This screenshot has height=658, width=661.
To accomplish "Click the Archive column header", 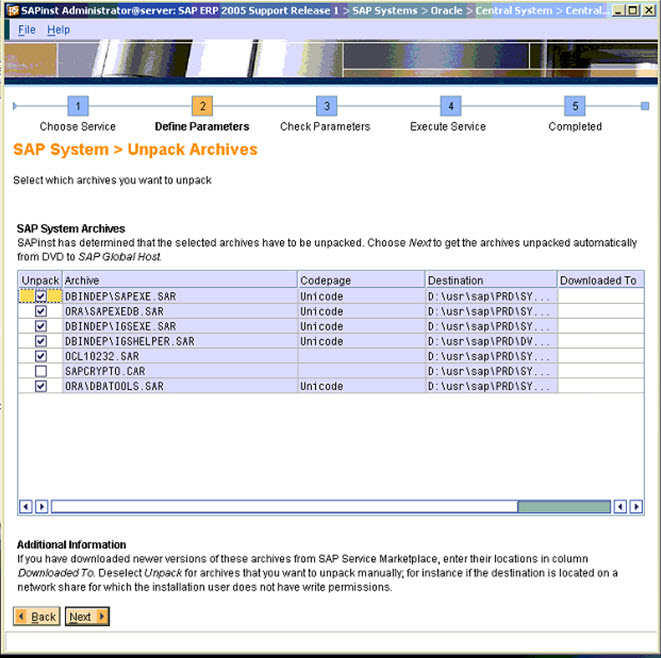I will (x=180, y=280).
